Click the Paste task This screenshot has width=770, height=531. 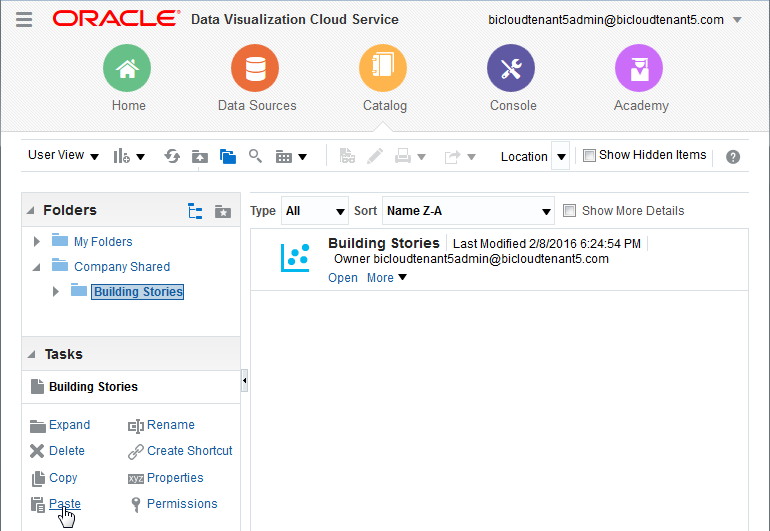[64, 503]
